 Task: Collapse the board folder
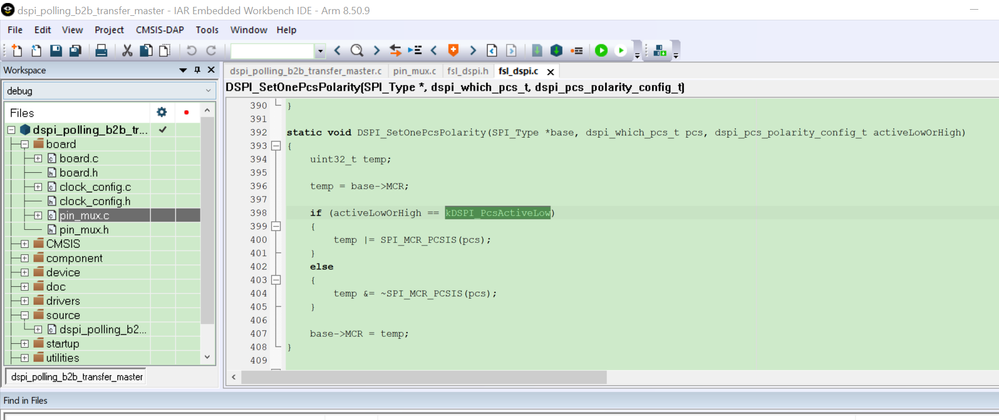24,144
